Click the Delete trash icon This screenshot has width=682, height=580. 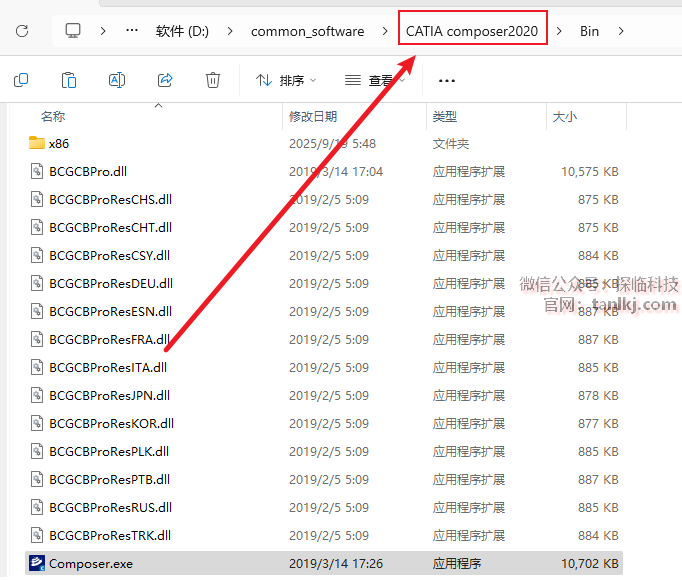tap(213, 80)
